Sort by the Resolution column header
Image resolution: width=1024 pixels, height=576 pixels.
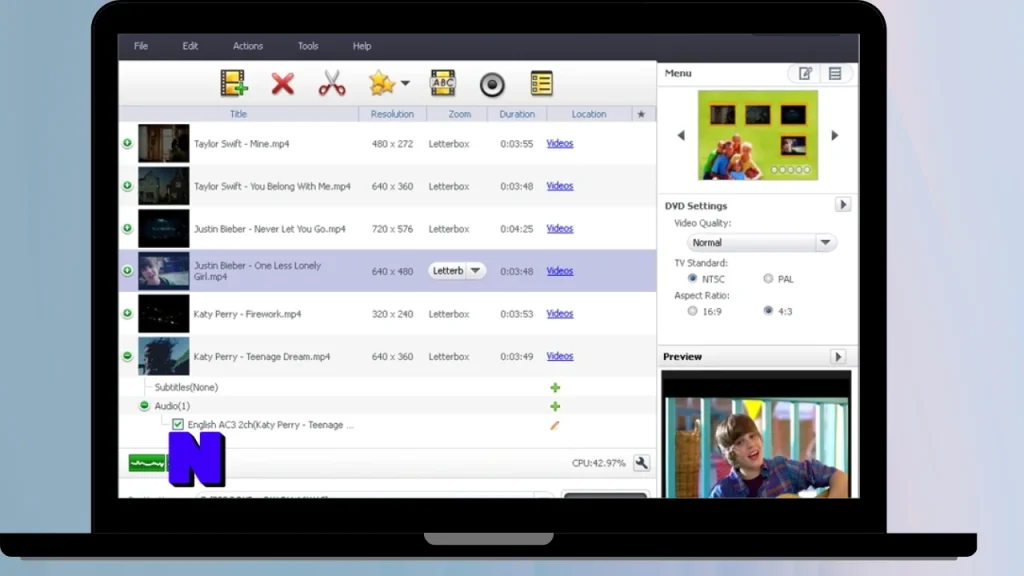click(x=392, y=114)
